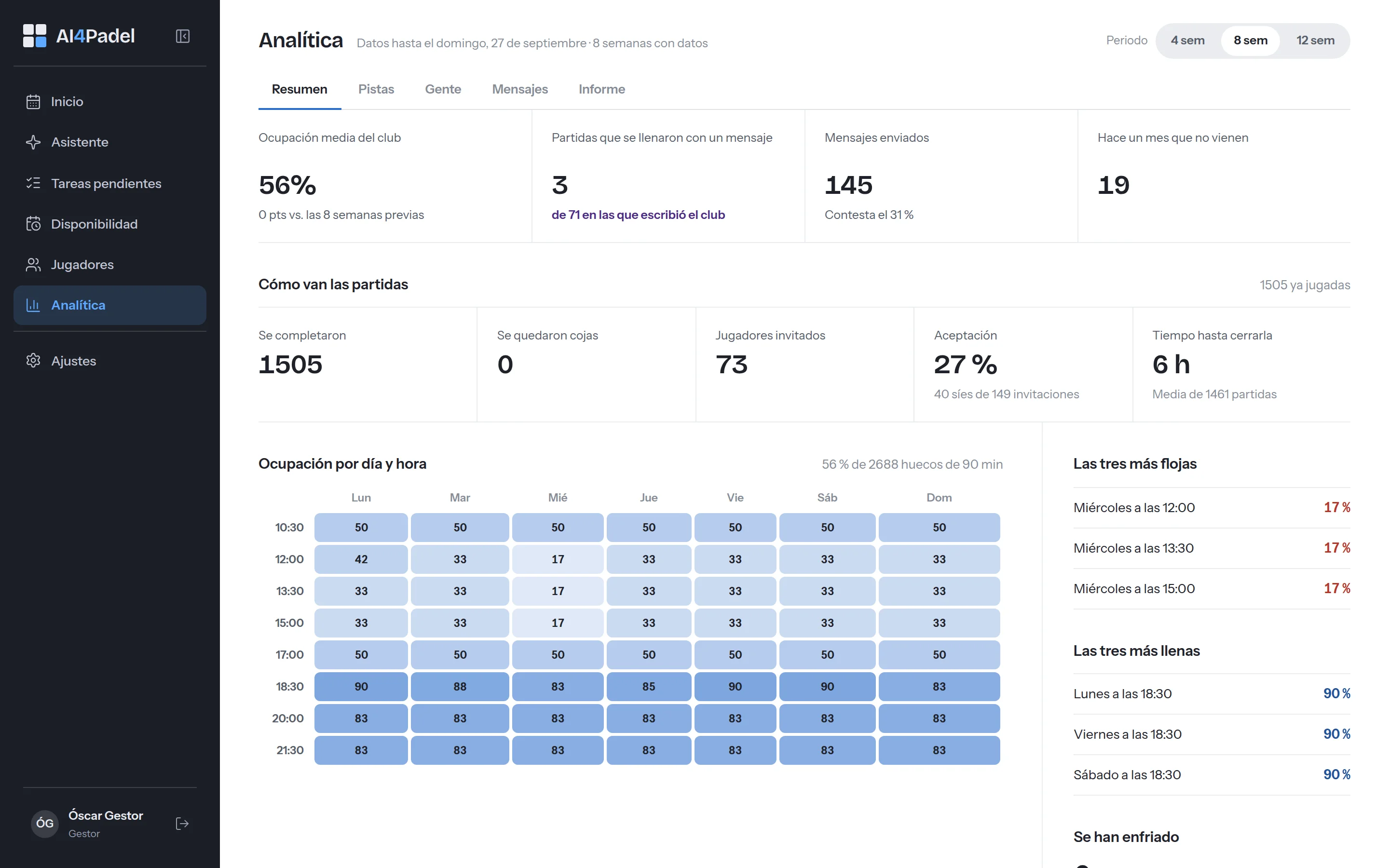Screen dimensions: 1389x868
Task: Click 'Tiempo hasta cerrarla' 6 h stat
Action: click(x=1242, y=365)
